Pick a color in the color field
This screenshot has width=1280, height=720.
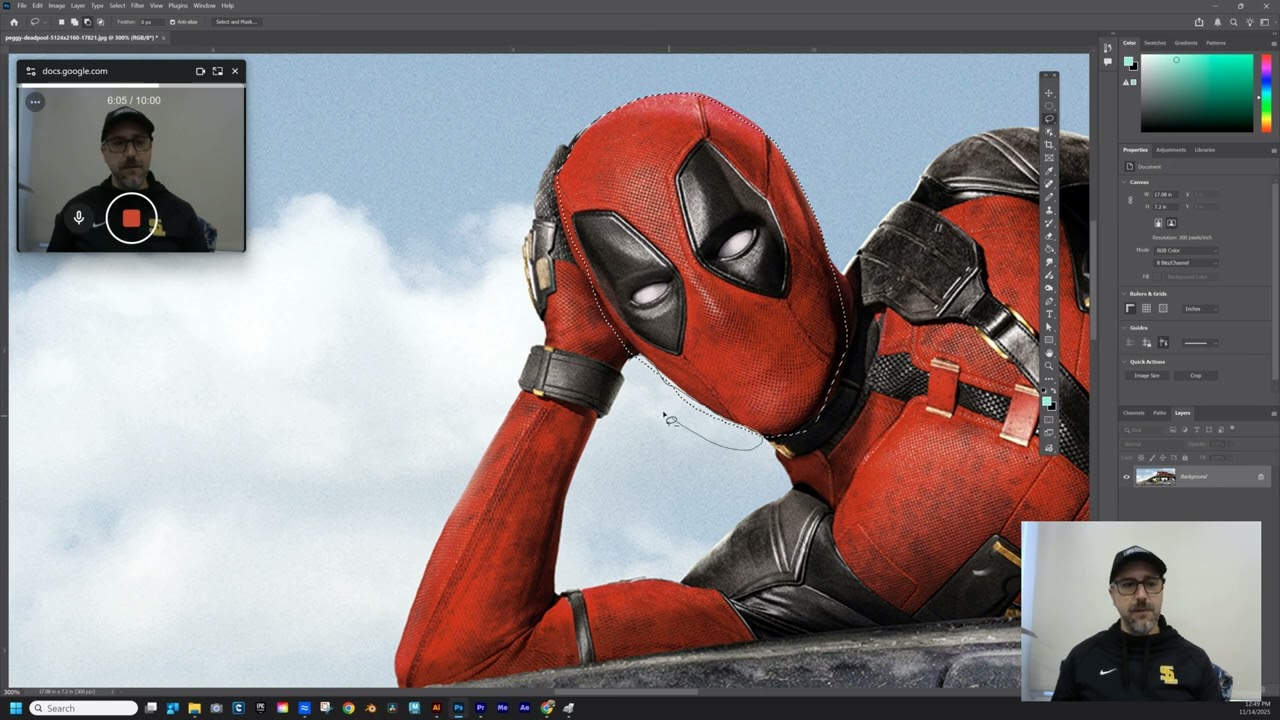click(1197, 93)
